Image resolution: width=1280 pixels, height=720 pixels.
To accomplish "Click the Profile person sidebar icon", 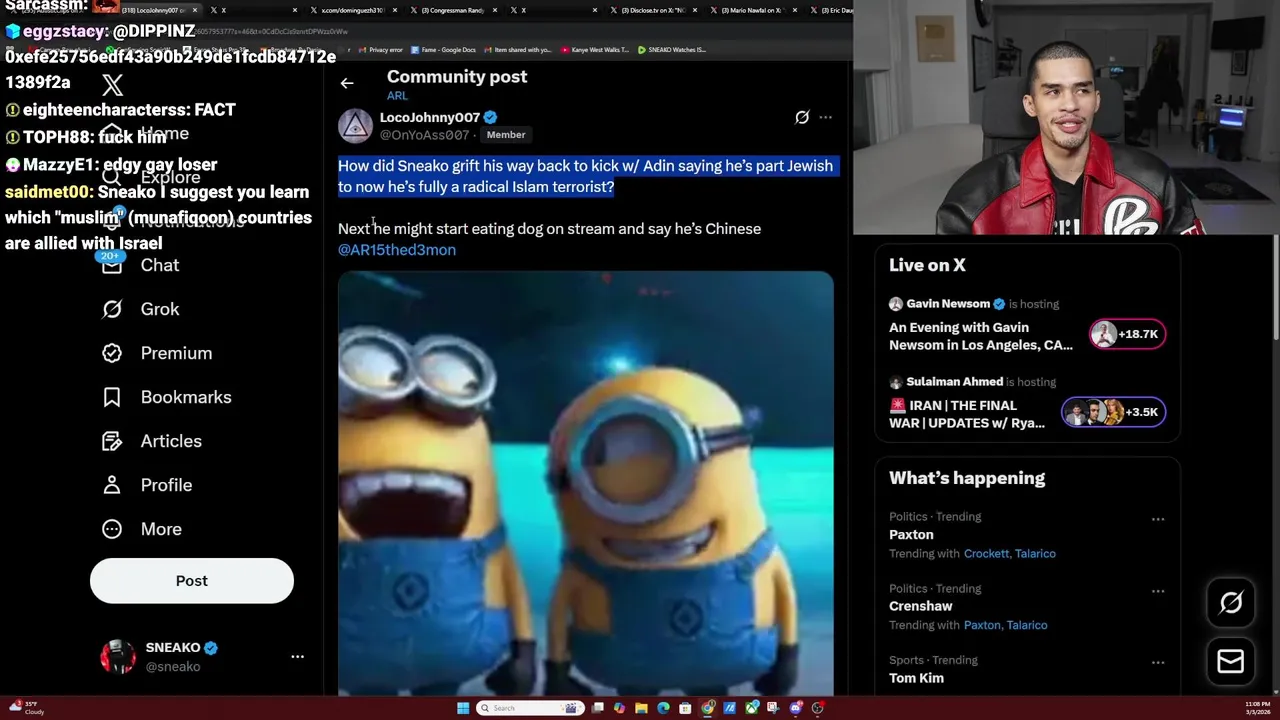I will click(x=112, y=485).
